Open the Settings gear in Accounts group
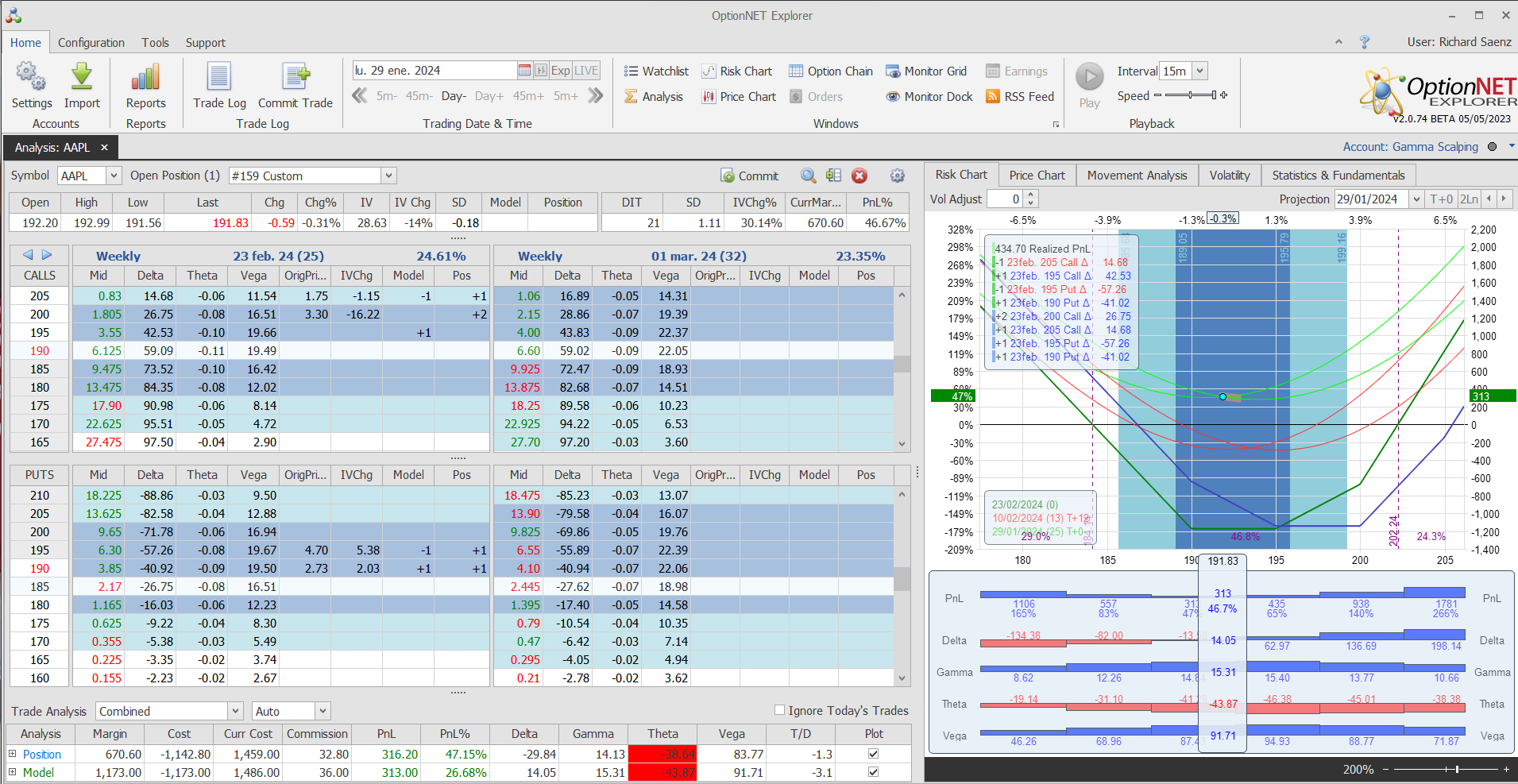 click(32, 78)
